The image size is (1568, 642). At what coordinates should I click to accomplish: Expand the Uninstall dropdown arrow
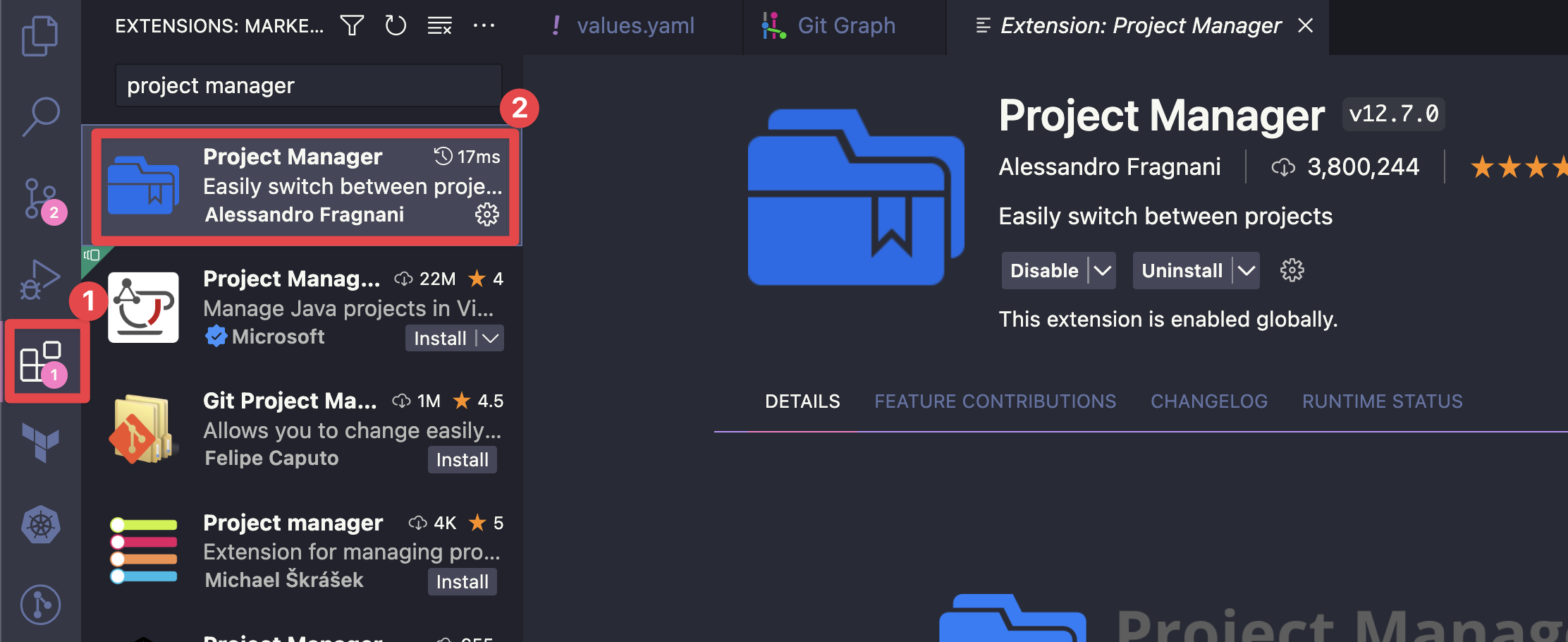(1247, 271)
